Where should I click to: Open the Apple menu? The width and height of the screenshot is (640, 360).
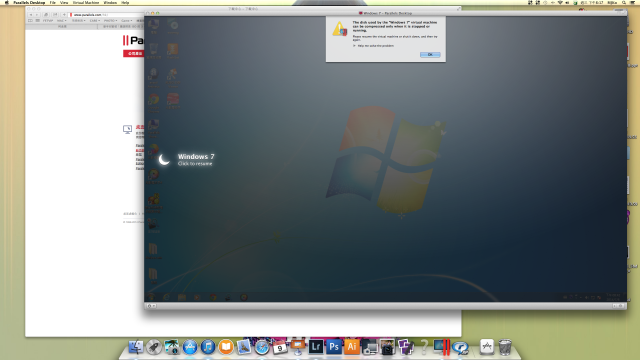point(6,2)
